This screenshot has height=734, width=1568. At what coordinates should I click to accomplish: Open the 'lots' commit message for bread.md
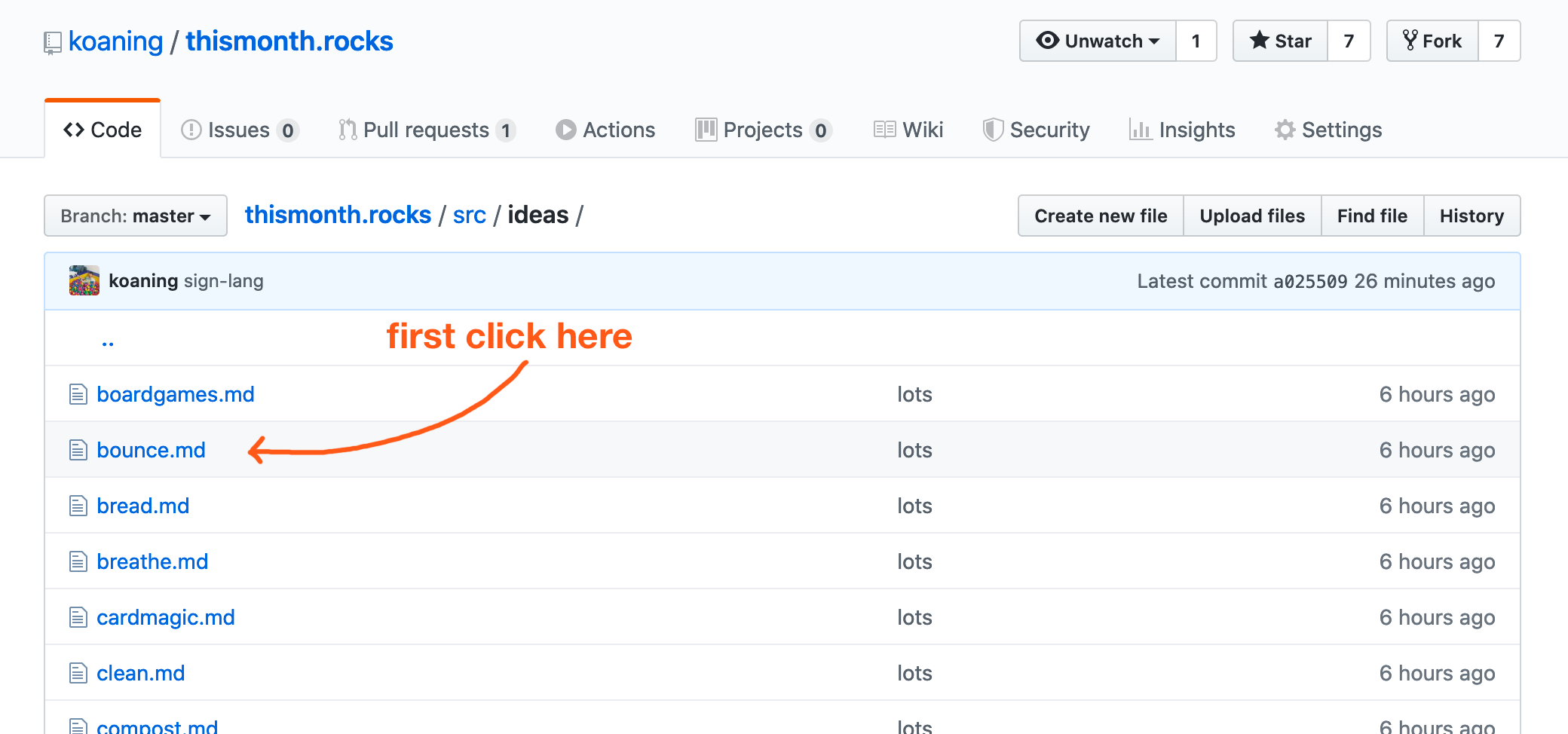tap(914, 506)
